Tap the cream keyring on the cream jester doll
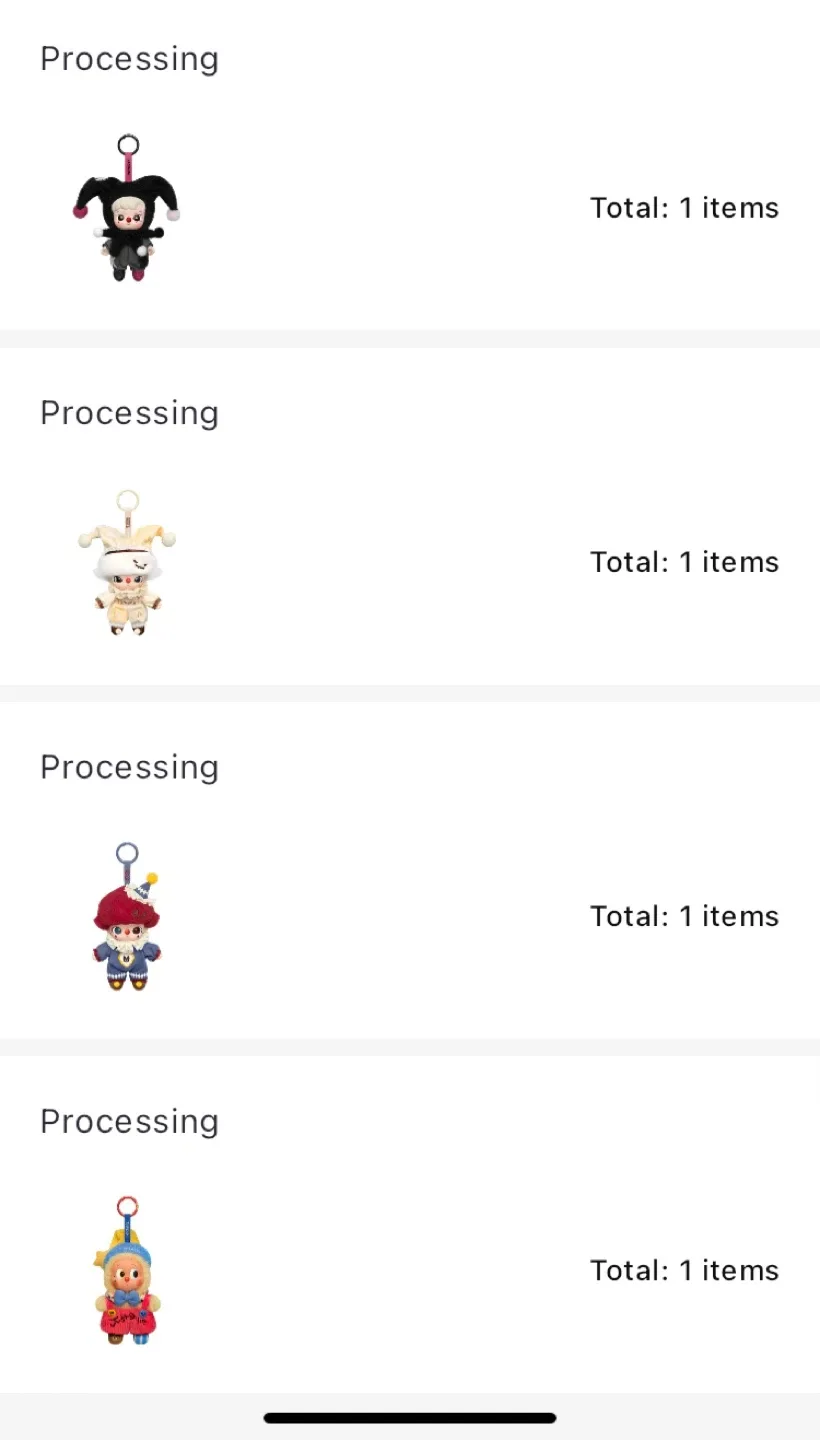The image size is (820, 1440). coord(128,500)
